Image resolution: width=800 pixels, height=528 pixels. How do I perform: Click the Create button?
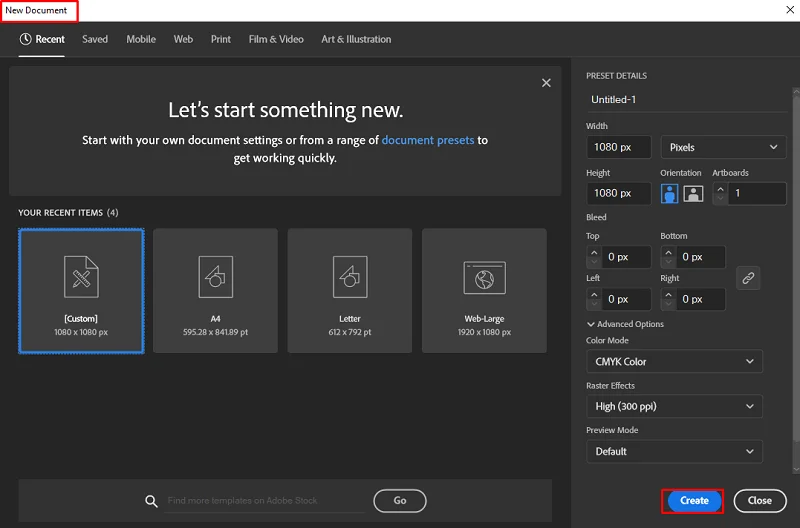pos(694,501)
